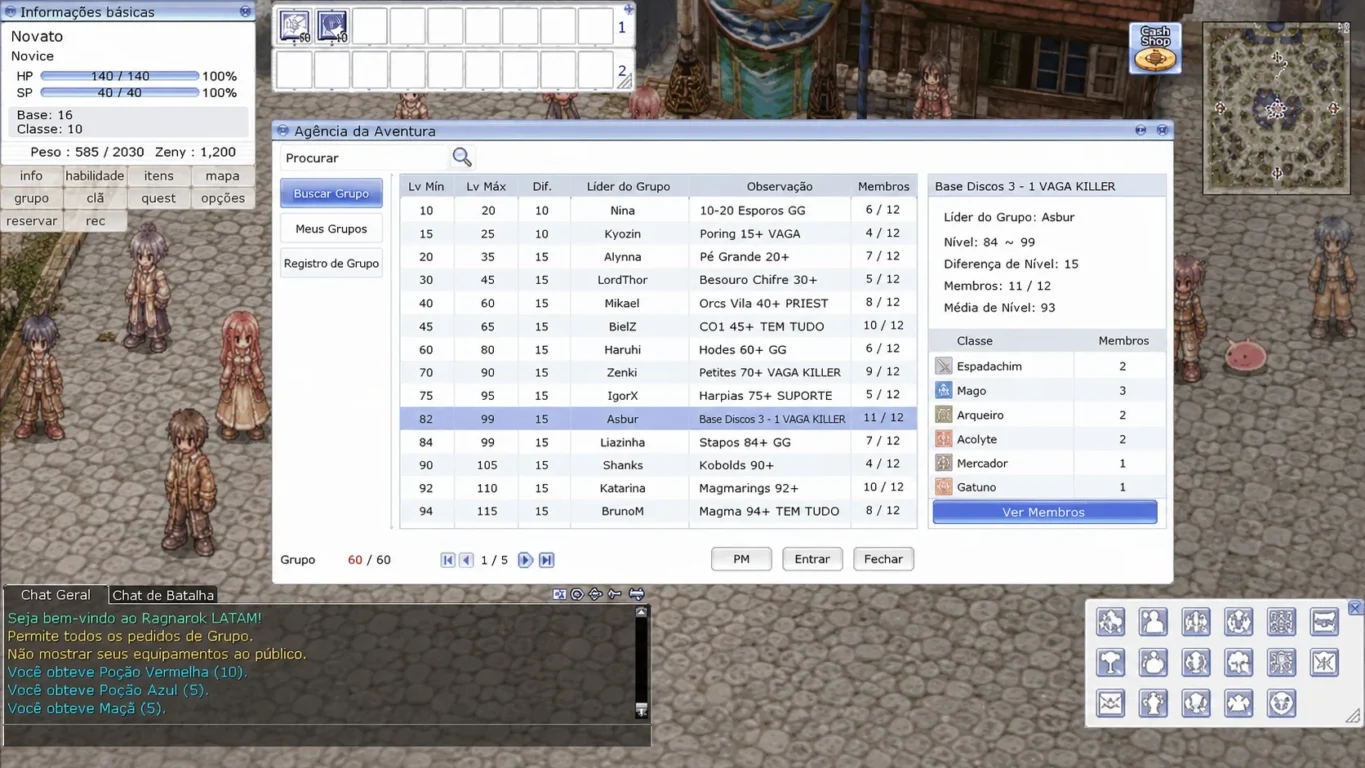
Task: Go to next page arrow in pagination
Action: (525, 560)
